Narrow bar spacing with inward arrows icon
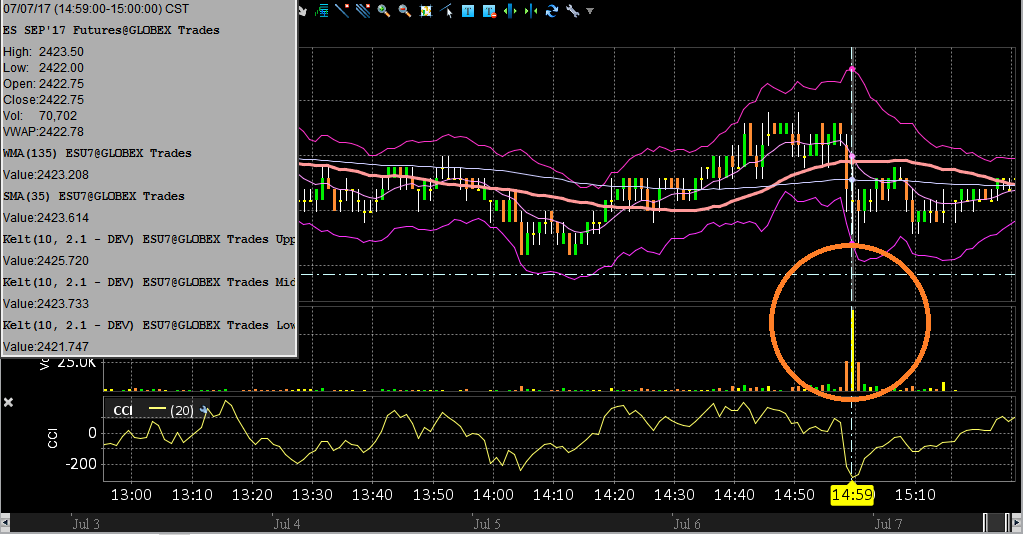The height and width of the screenshot is (535, 1033). [x=531, y=11]
